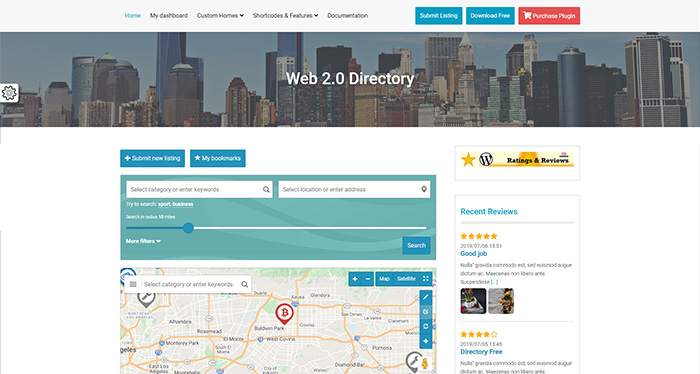700x374 pixels.
Task: Open the Good job review link
Action: (474, 253)
